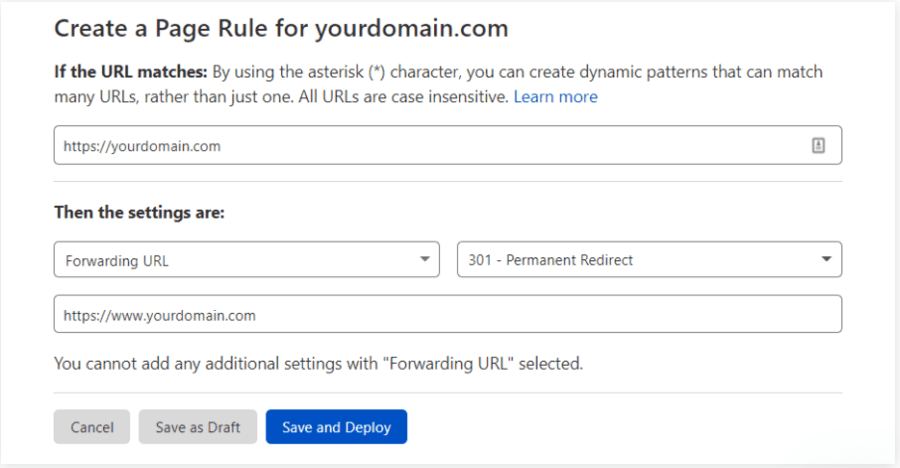Image resolution: width=900 pixels, height=468 pixels.
Task: Focus the https://www.yourdomain.com destination field
Action: pos(447,315)
